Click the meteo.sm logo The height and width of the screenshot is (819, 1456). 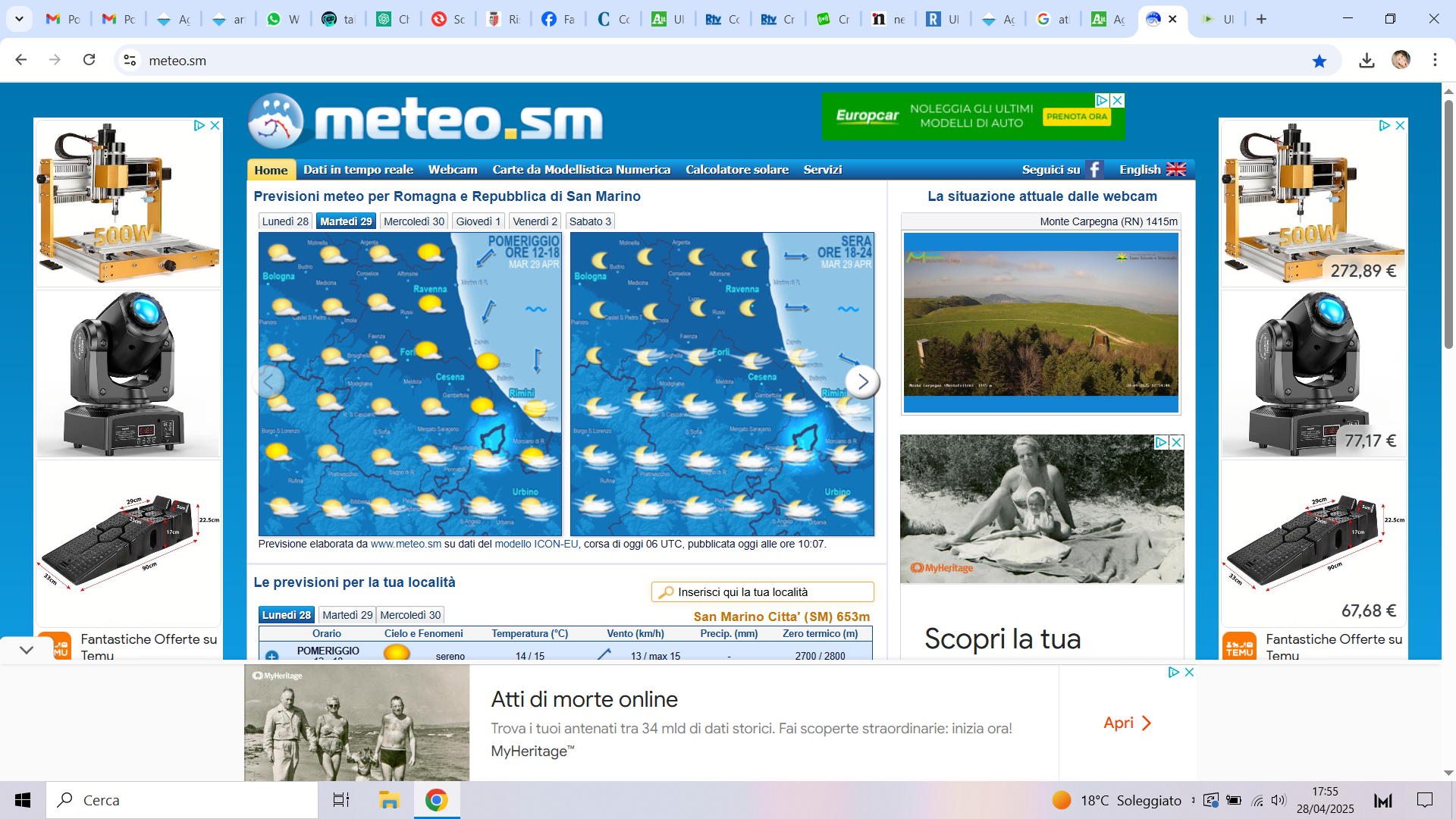(425, 121)
